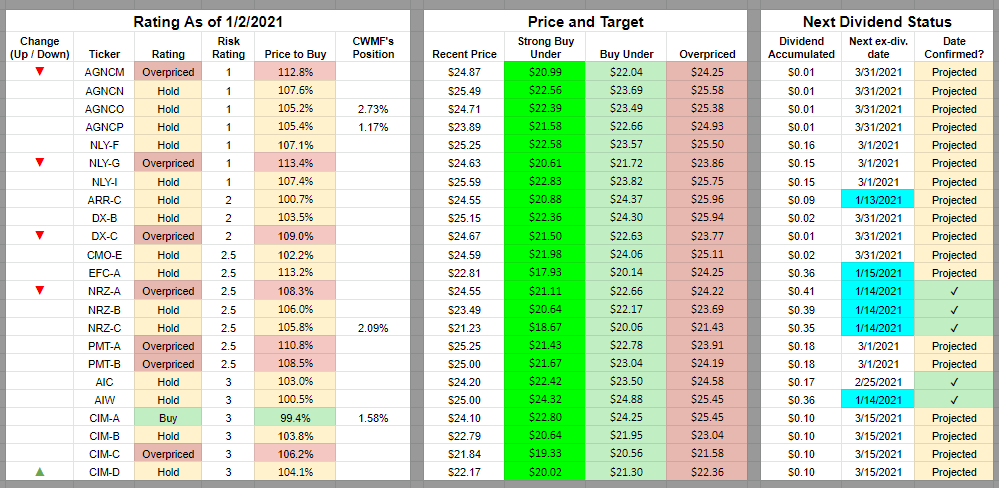Screen dimensions: 999x488
Task: Select the 'CWMF's Position' column header
Action: click(374, 47)
